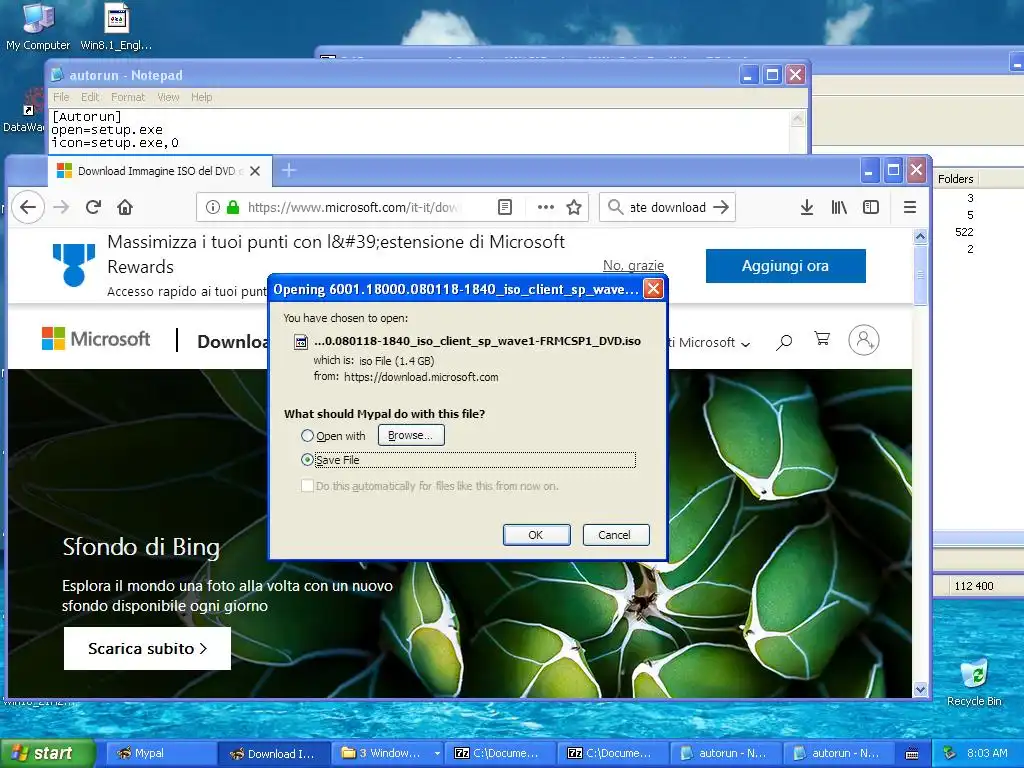Click Scarica subito button

coord(147,648)
